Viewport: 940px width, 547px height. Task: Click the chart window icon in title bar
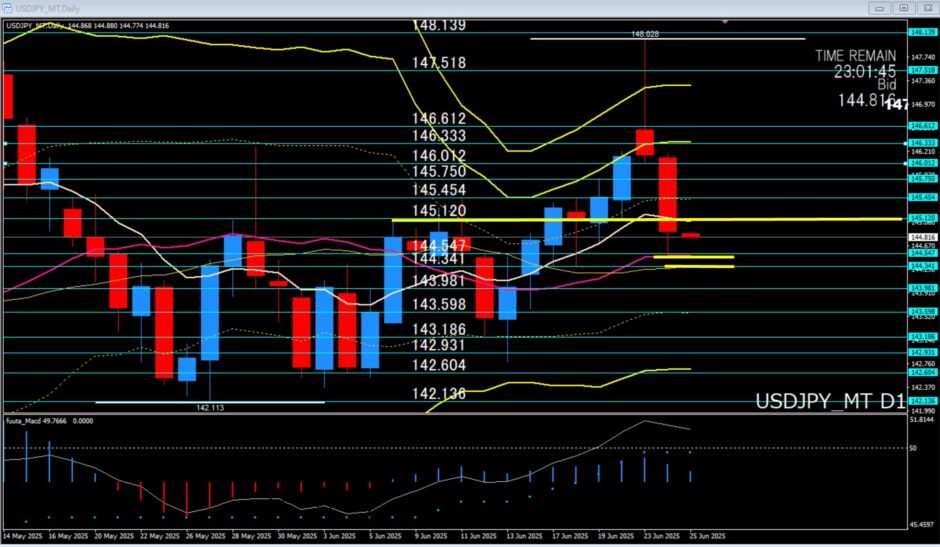pos(6,10)
